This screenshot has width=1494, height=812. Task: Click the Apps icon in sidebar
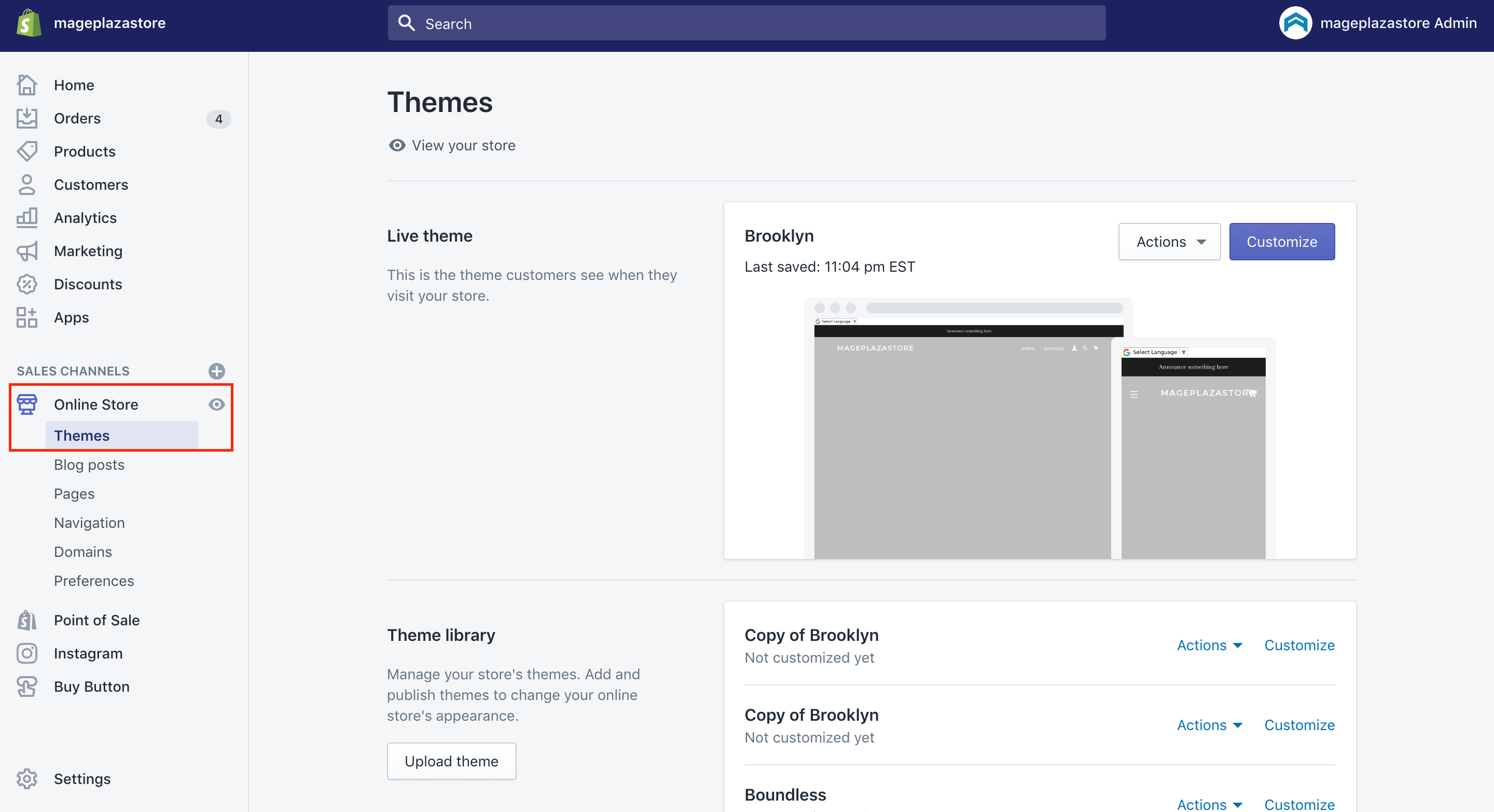(26, 317)
